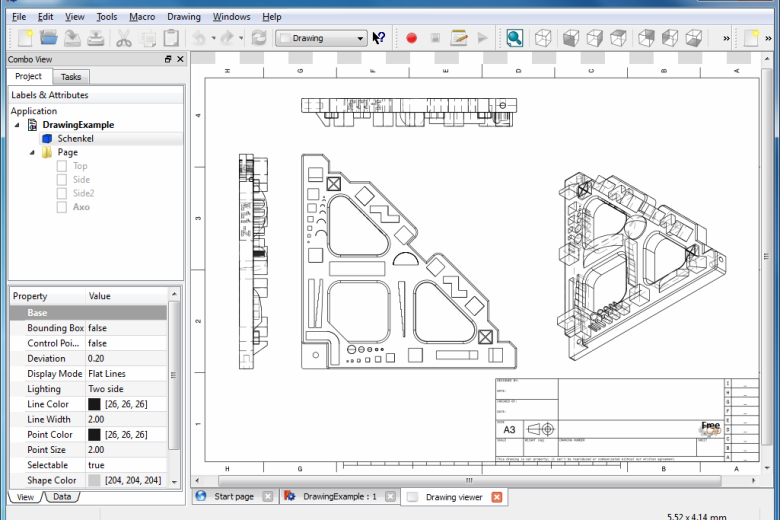Click the Paste clipboard icon
This screenshot has width=780, height=520.
point(171,38)
